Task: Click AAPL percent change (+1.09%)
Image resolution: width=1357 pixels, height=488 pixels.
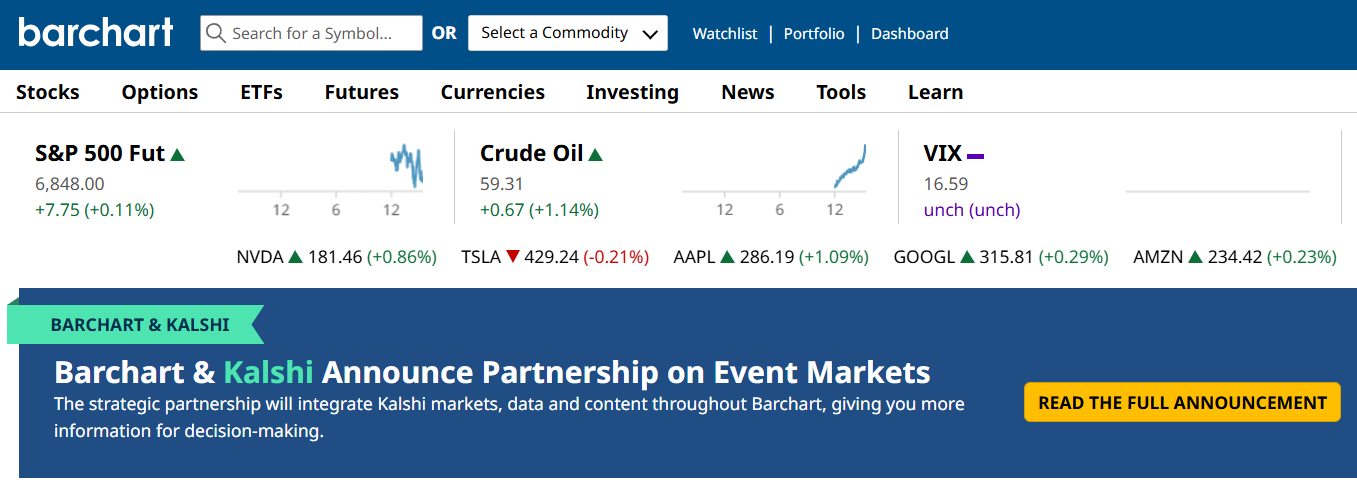Action: coord(834,257)
